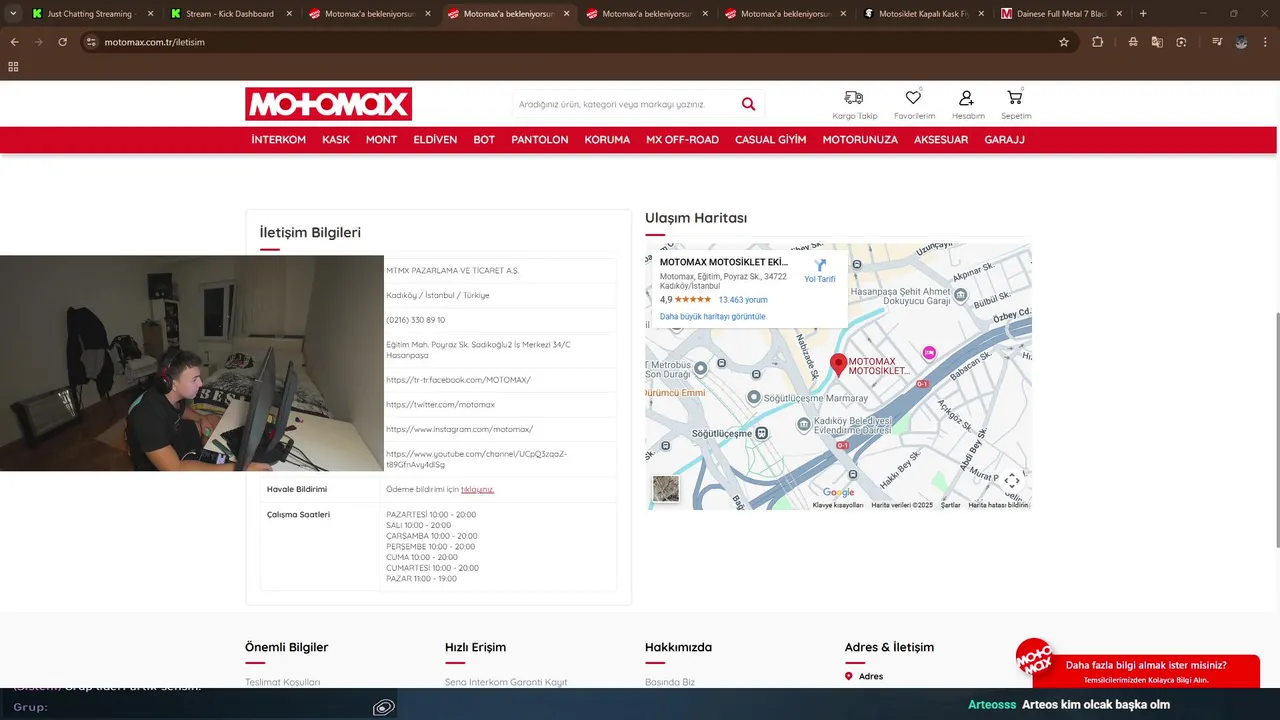Screen dimensions: 1280x720
Task: Open the KORUMA category
Action: coord(607,140)
